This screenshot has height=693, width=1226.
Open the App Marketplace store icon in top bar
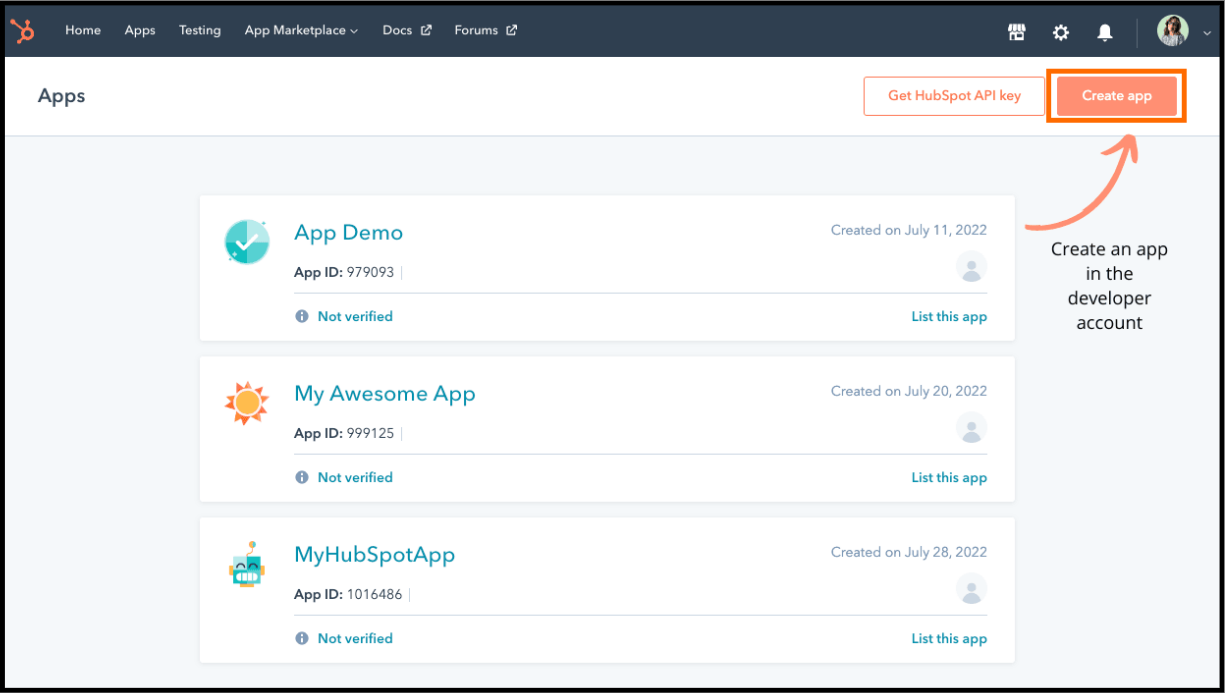coord(1017,31)
